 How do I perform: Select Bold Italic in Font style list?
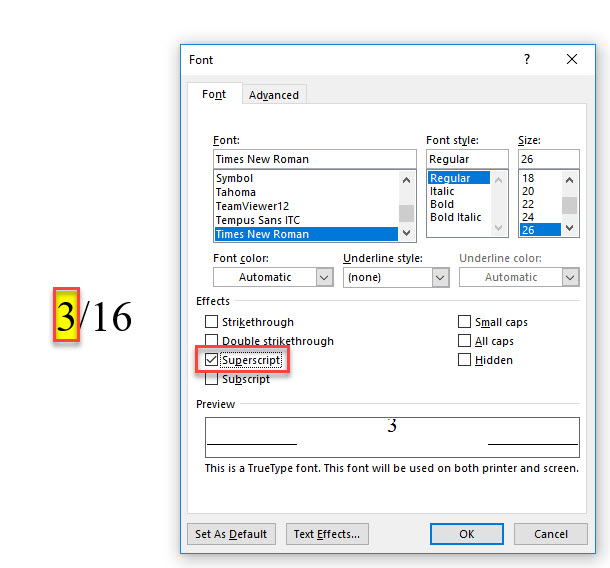pyautogui.click(x=456, y=217)
